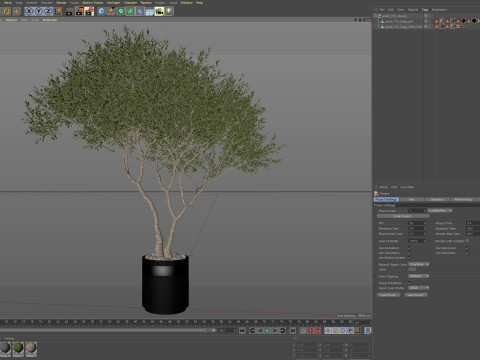Open the Motion Tracker menu
Screen dimensions: 480x360
(93, 3)
